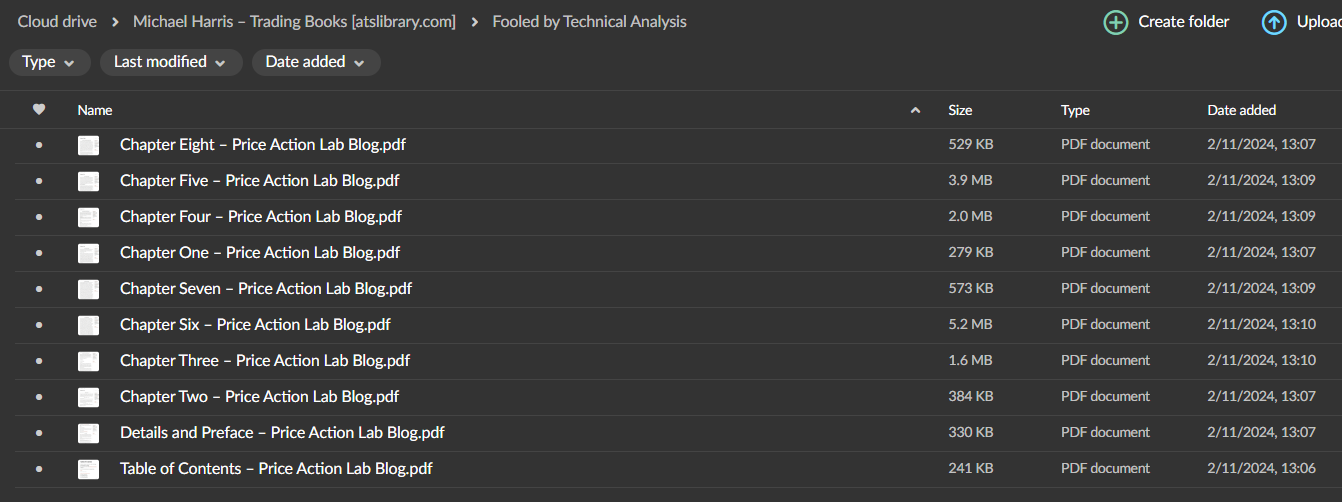Expand the Last modified filter dropdown

point(171,62)
